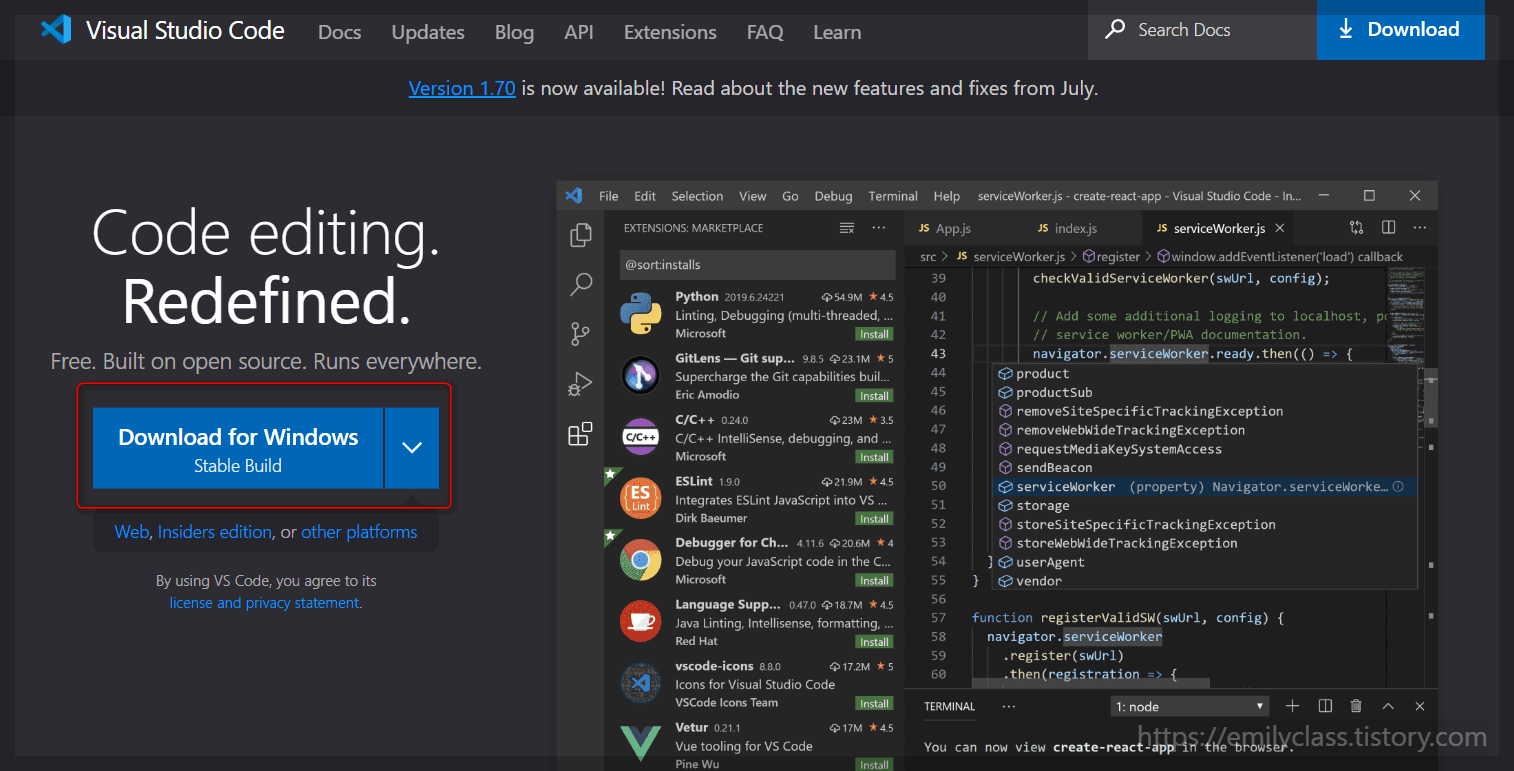This screenshot has height=771, width=1514.
Task: Click Install for the Python extension
Action: tap(875, 334)
